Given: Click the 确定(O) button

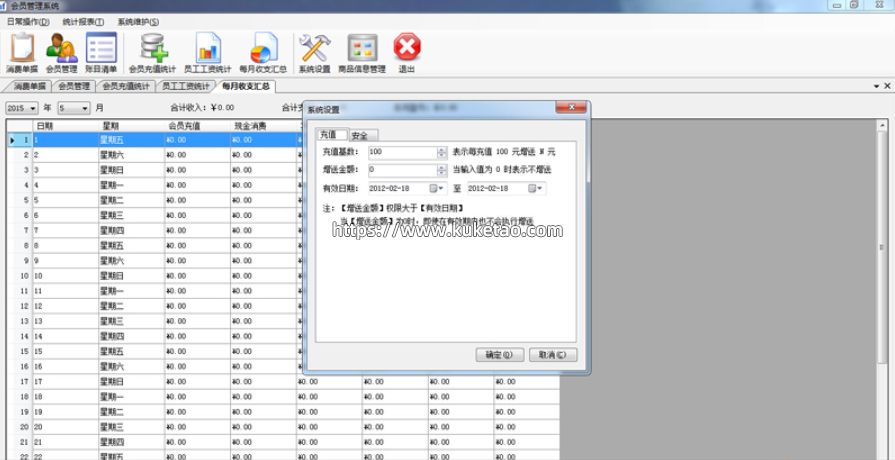Looking at the screenshot, I should [x=499, y=355].
